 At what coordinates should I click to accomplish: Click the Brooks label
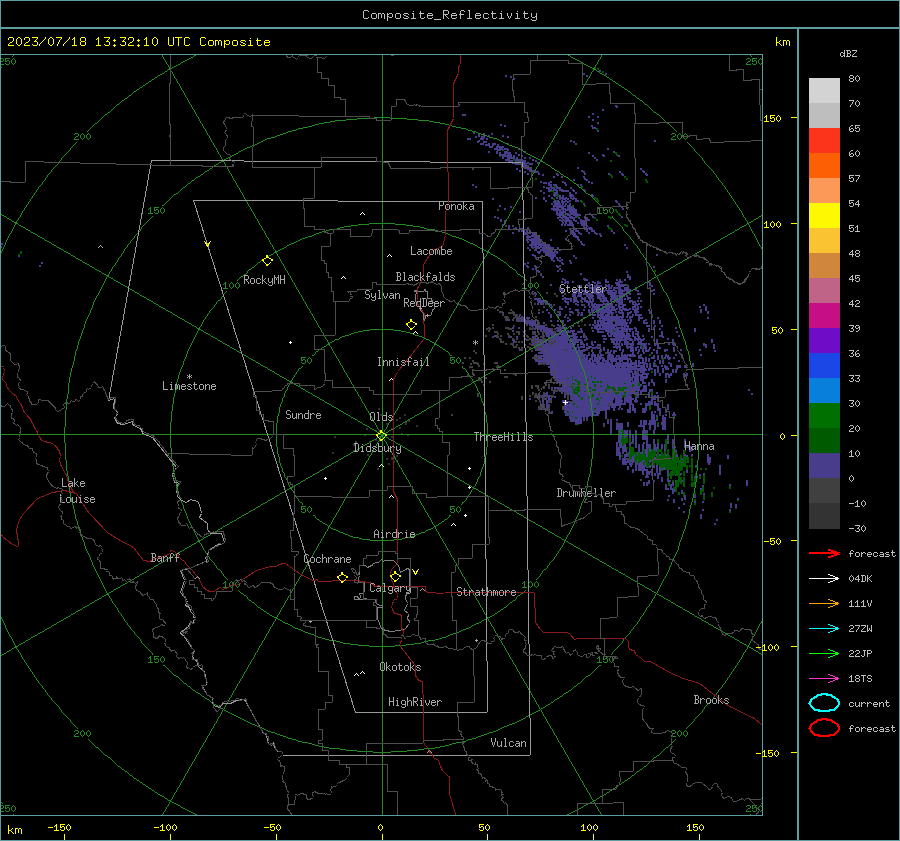pos(711,700)
